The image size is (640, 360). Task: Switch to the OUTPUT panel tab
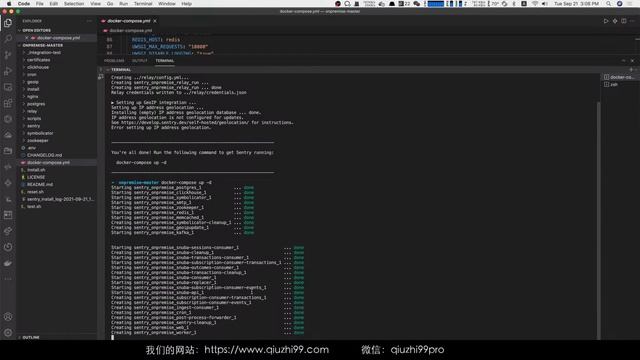pos(139,60)
